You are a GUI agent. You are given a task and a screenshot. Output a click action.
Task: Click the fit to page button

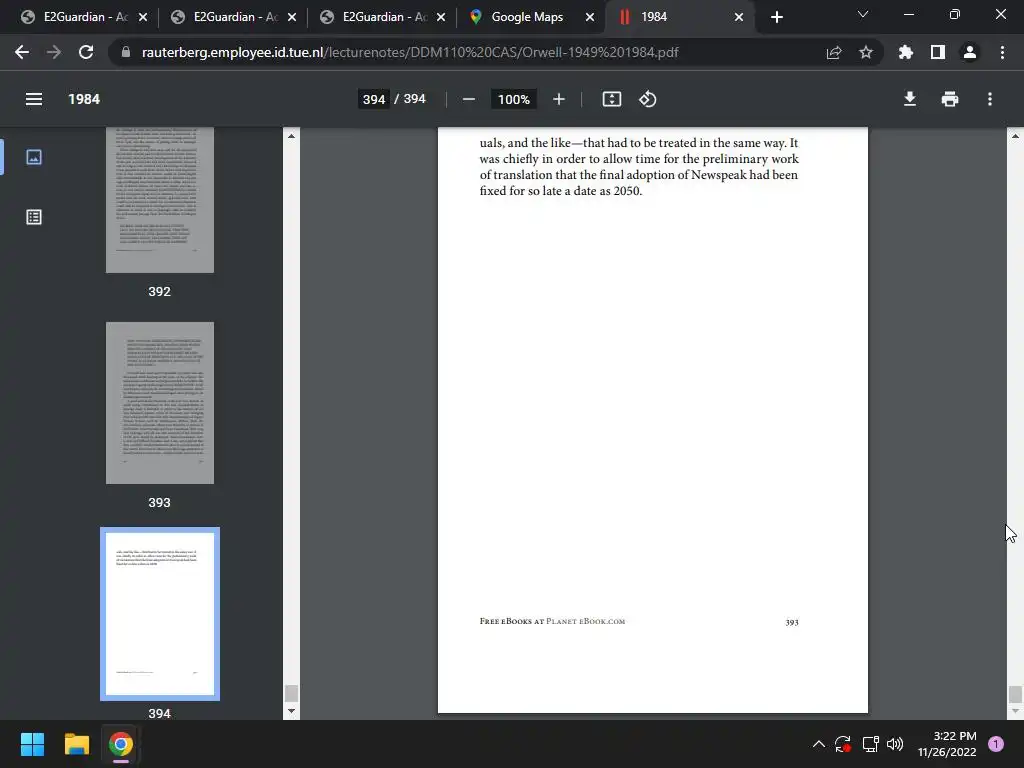611,99
